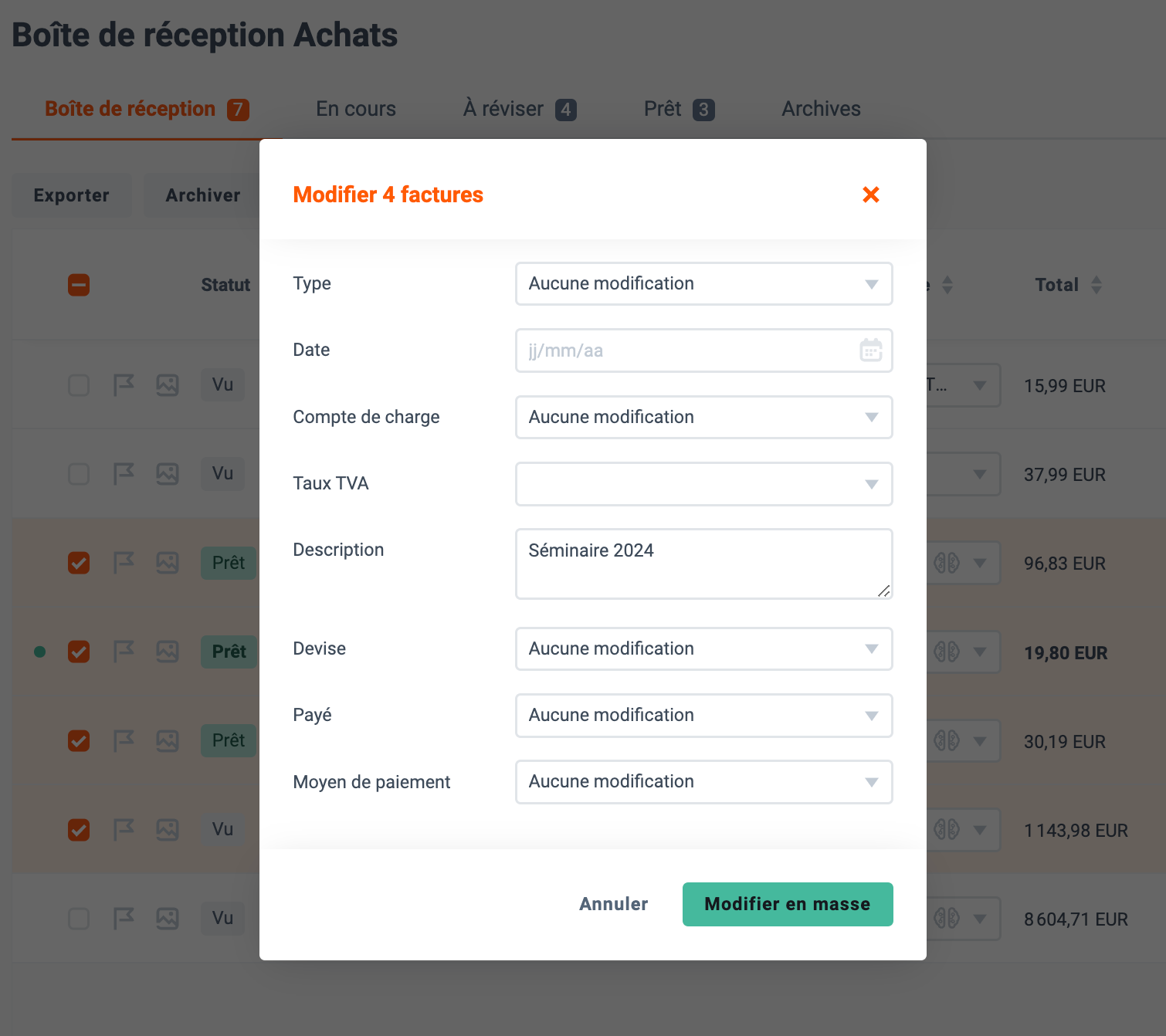Expand dropdown in 96,83 EUR row
Viewport: 1166px width, 1036px height.
(980, 563)
